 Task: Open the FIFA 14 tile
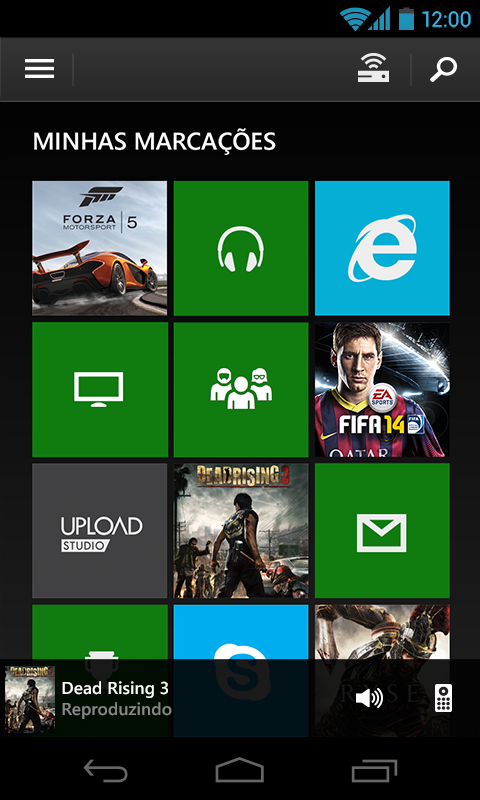coord(382,389)
